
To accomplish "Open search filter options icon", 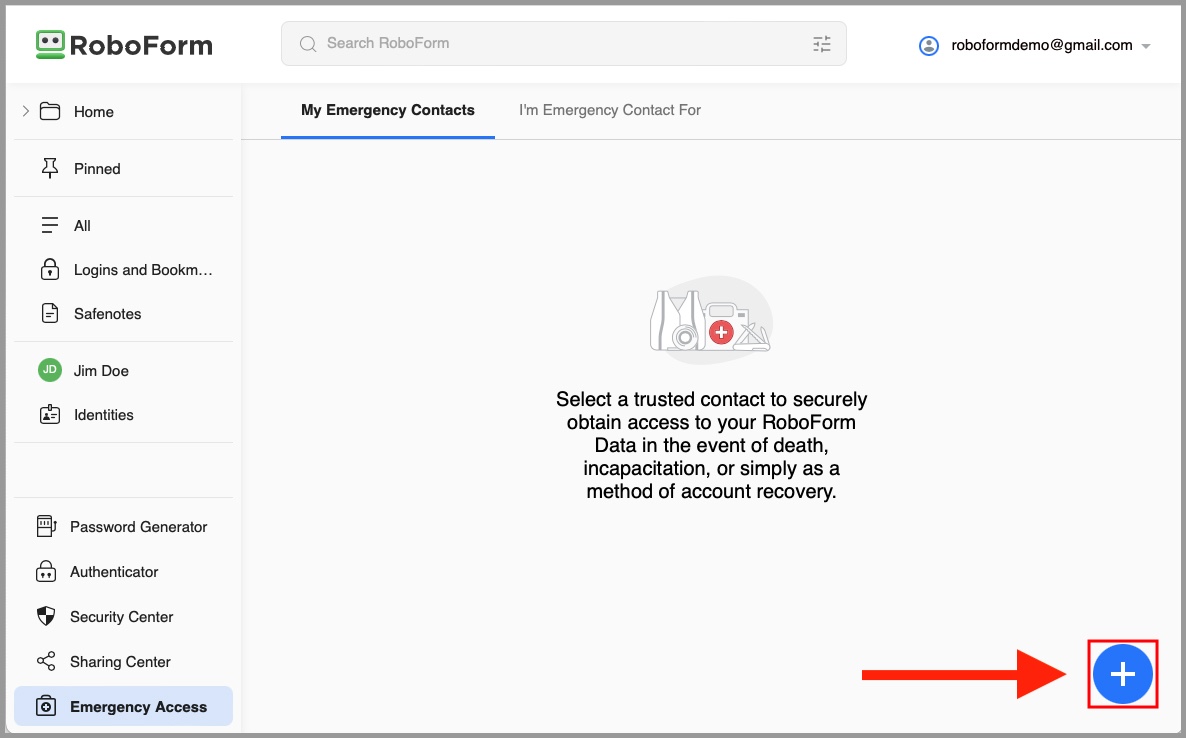I will pyautogui.click(x=821, y=44).
